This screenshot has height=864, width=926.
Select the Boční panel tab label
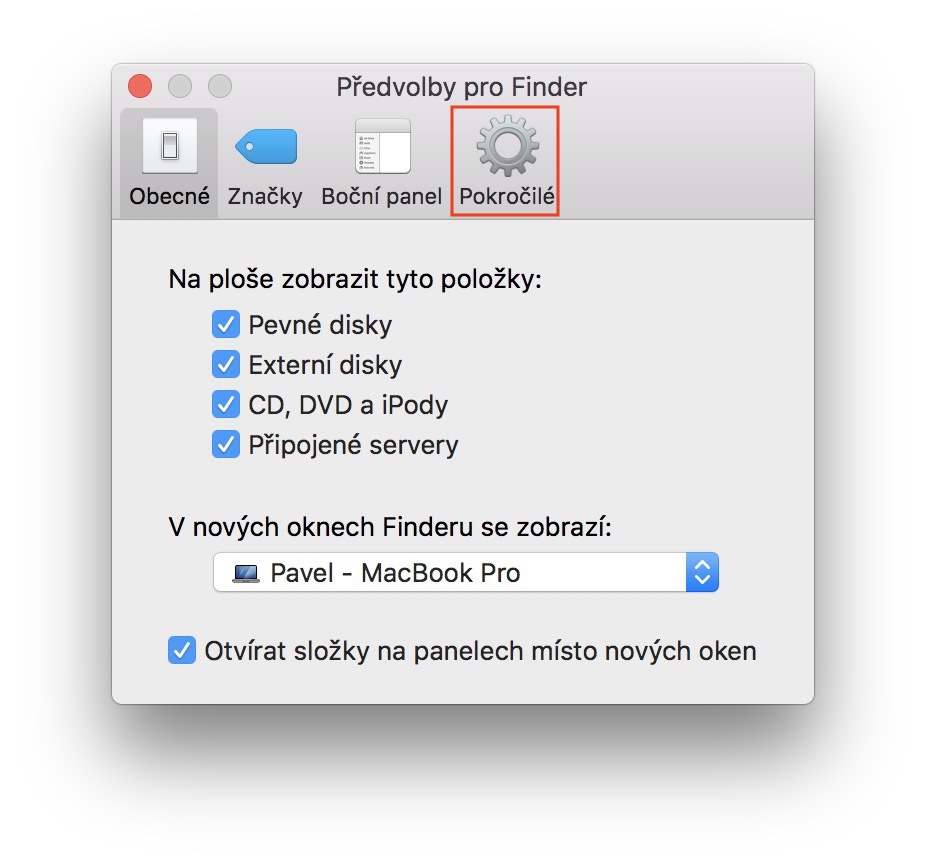382,197
